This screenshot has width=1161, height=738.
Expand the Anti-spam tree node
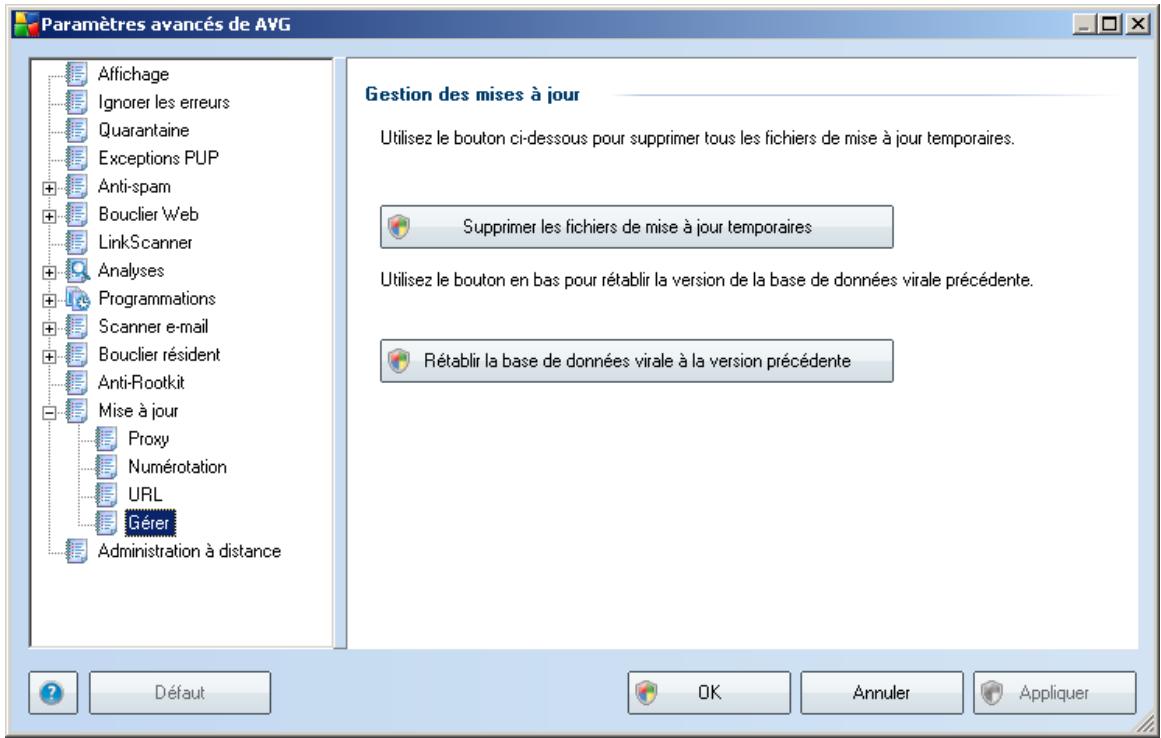click(49, 188)
